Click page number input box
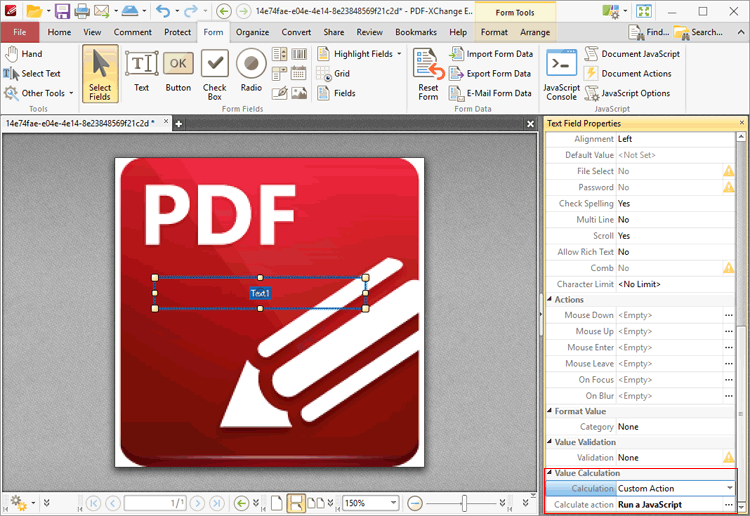This screenshot has width=750, height=516. (x=155, y=503)
